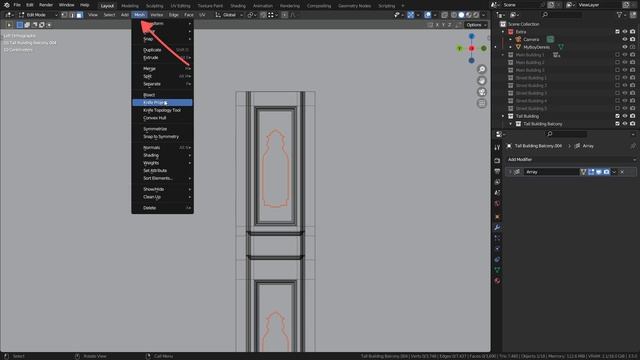The width and height of the screenshot is (640, 360).
Task: Open the Material properties tab
Action: pyautogui.click(x=497, y=280)
